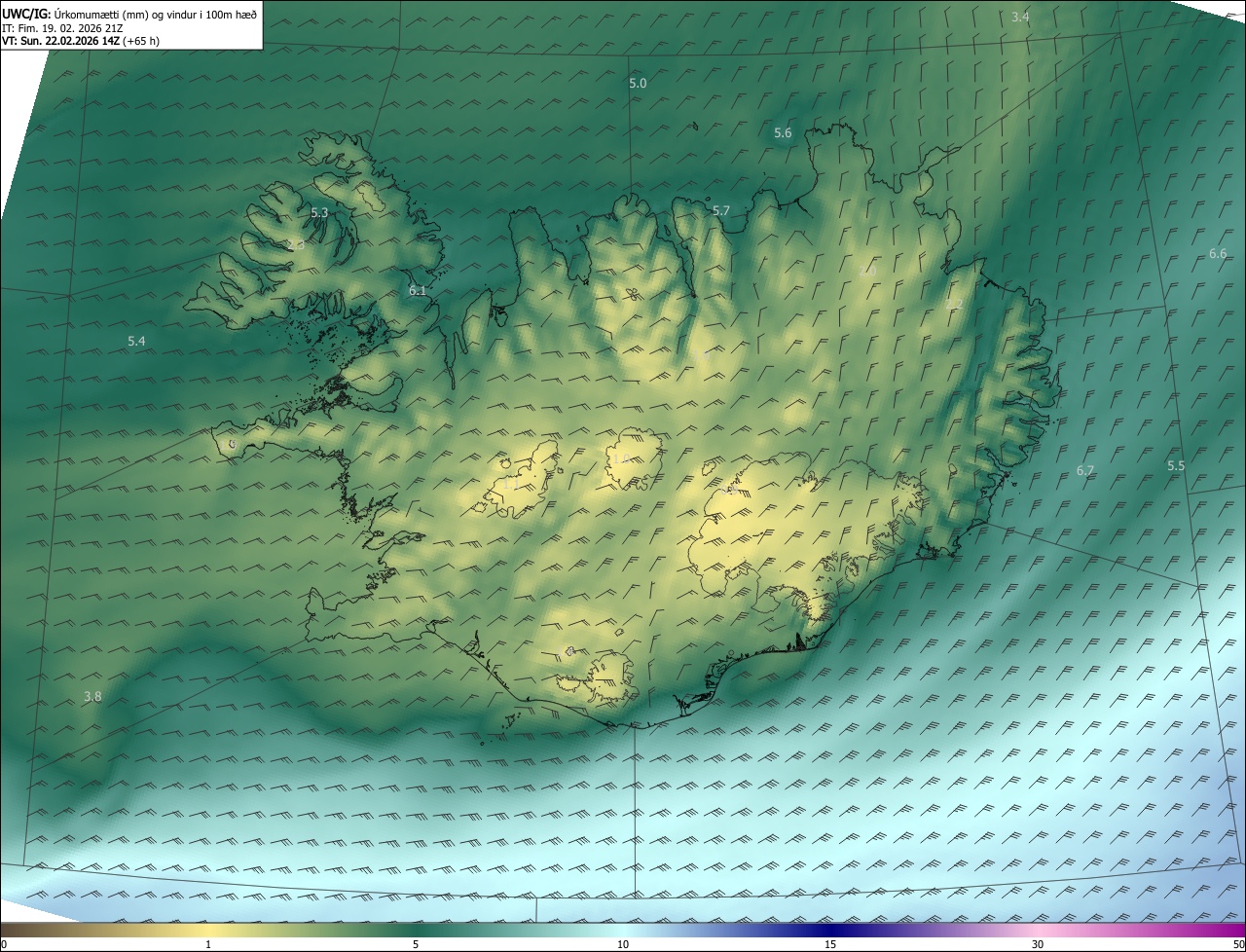Click the map value "5.5"
The height and width of the screenshot is (952, 1246).
(x=1176, y=465)
